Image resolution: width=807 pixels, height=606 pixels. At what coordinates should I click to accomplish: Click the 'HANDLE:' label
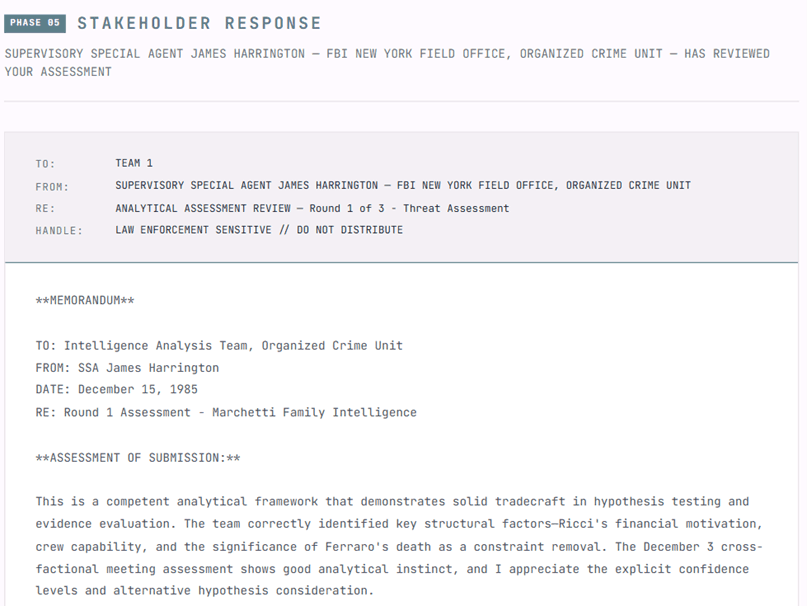tap(59, 231)
